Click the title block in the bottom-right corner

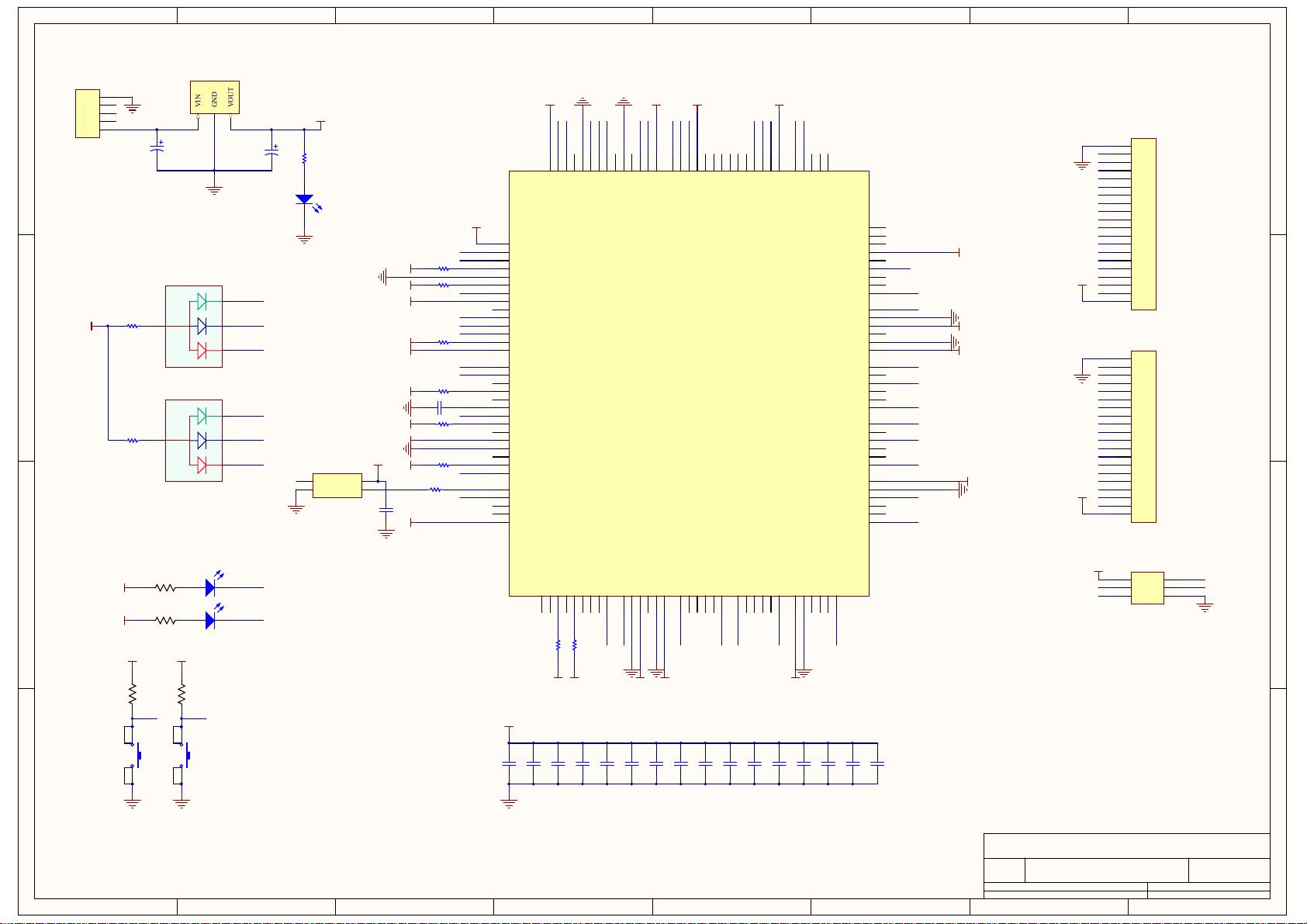pos(1126,866)
